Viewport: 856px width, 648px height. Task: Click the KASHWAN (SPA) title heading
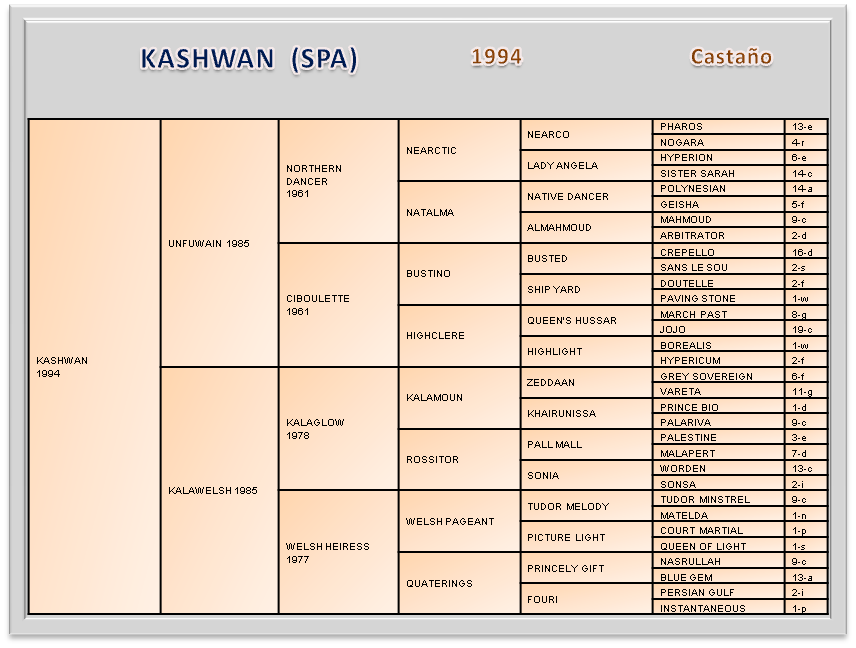click(249, 60)
